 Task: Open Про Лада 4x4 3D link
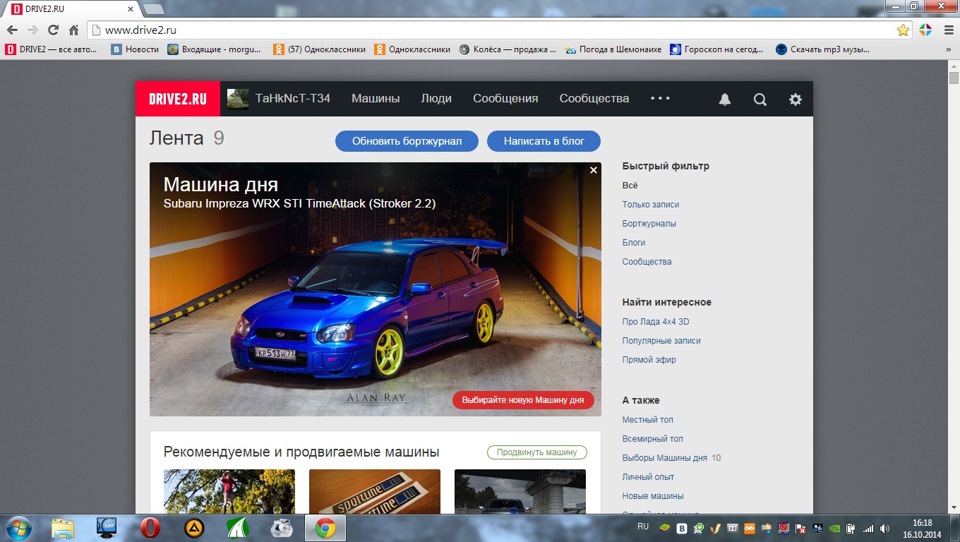pyautogui.click(x=656, y=322)
